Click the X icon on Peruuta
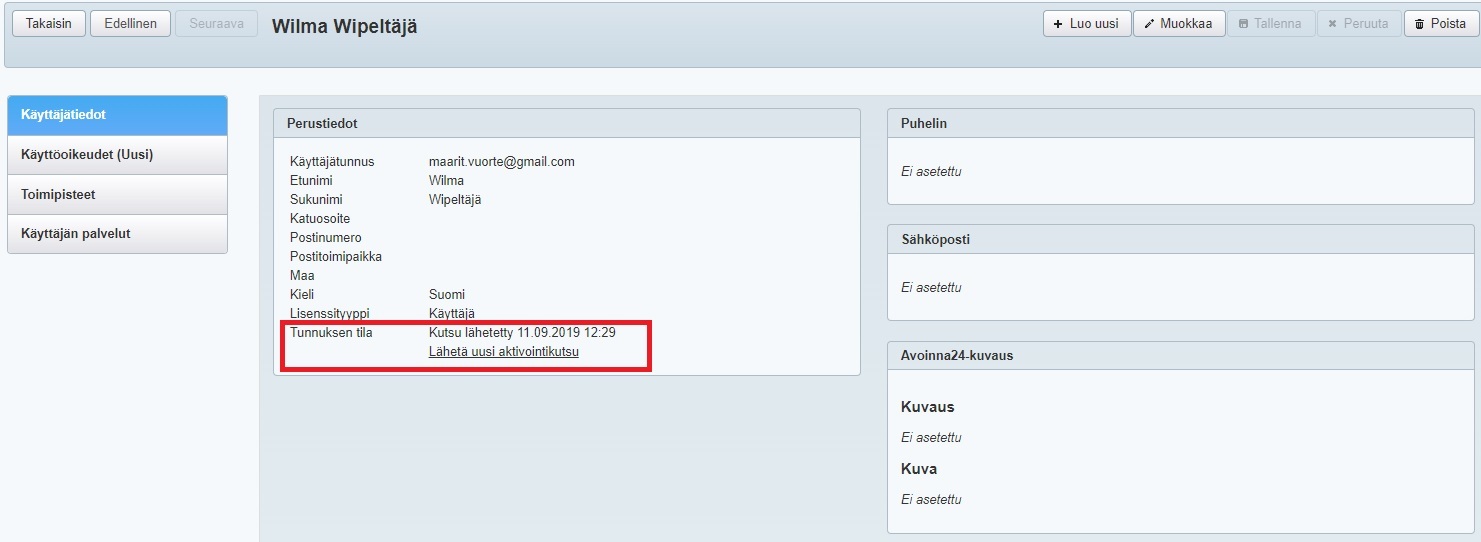 pos(1332,24)
